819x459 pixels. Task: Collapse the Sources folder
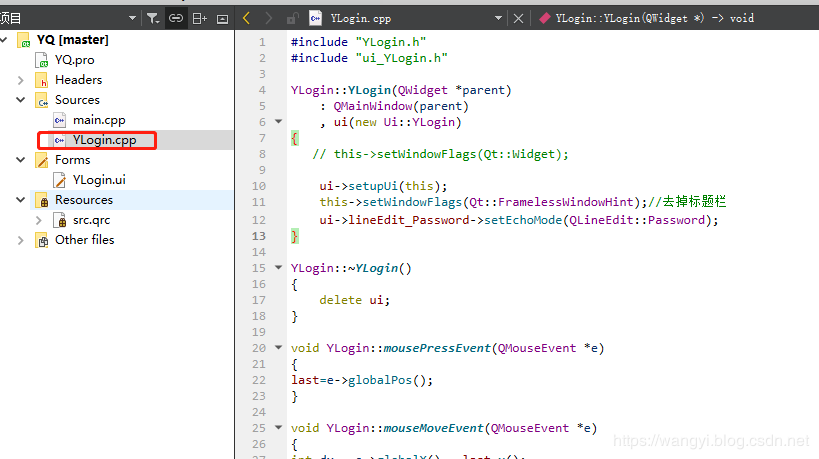point(20,100)
